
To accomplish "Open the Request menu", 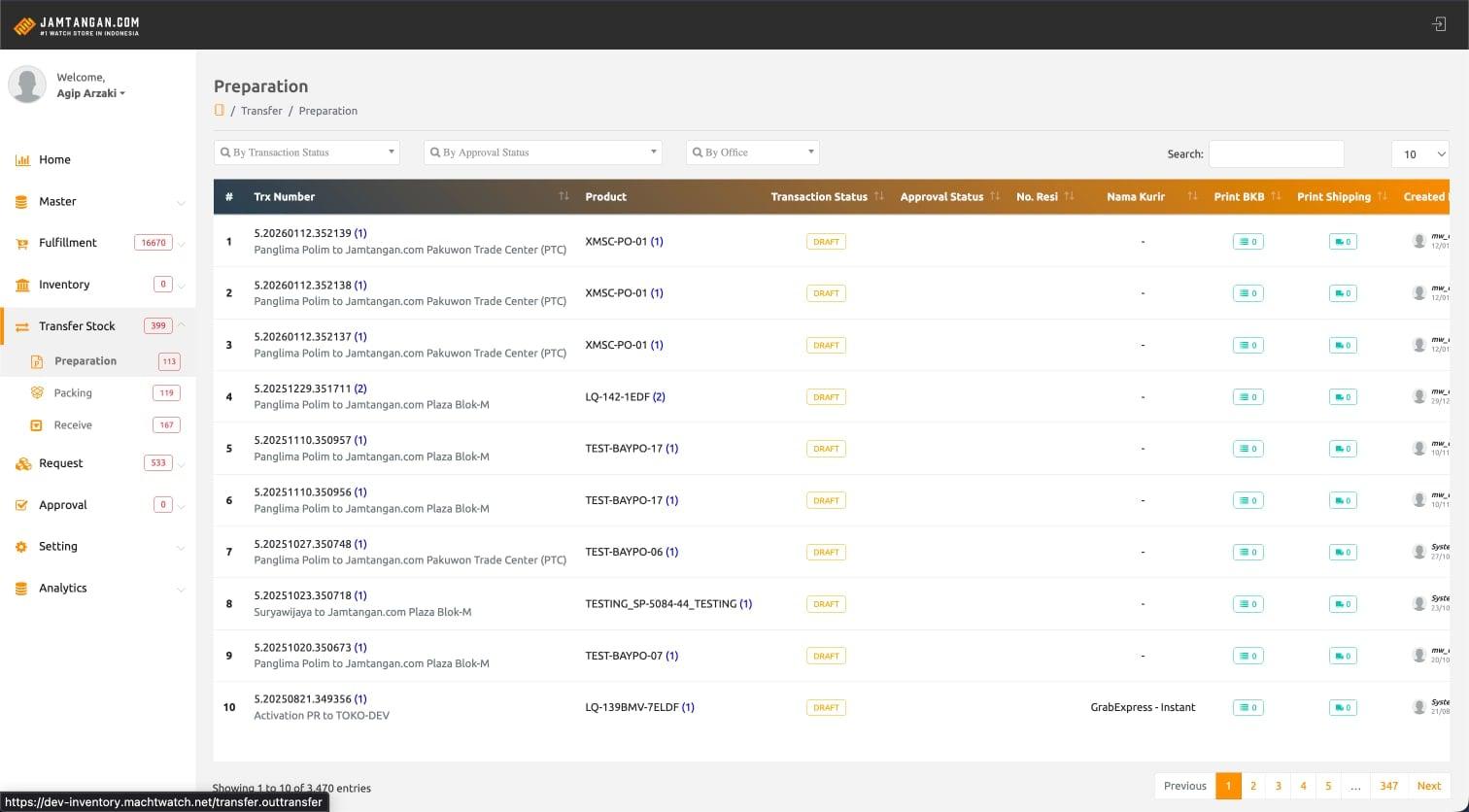I will coord(97,463).
